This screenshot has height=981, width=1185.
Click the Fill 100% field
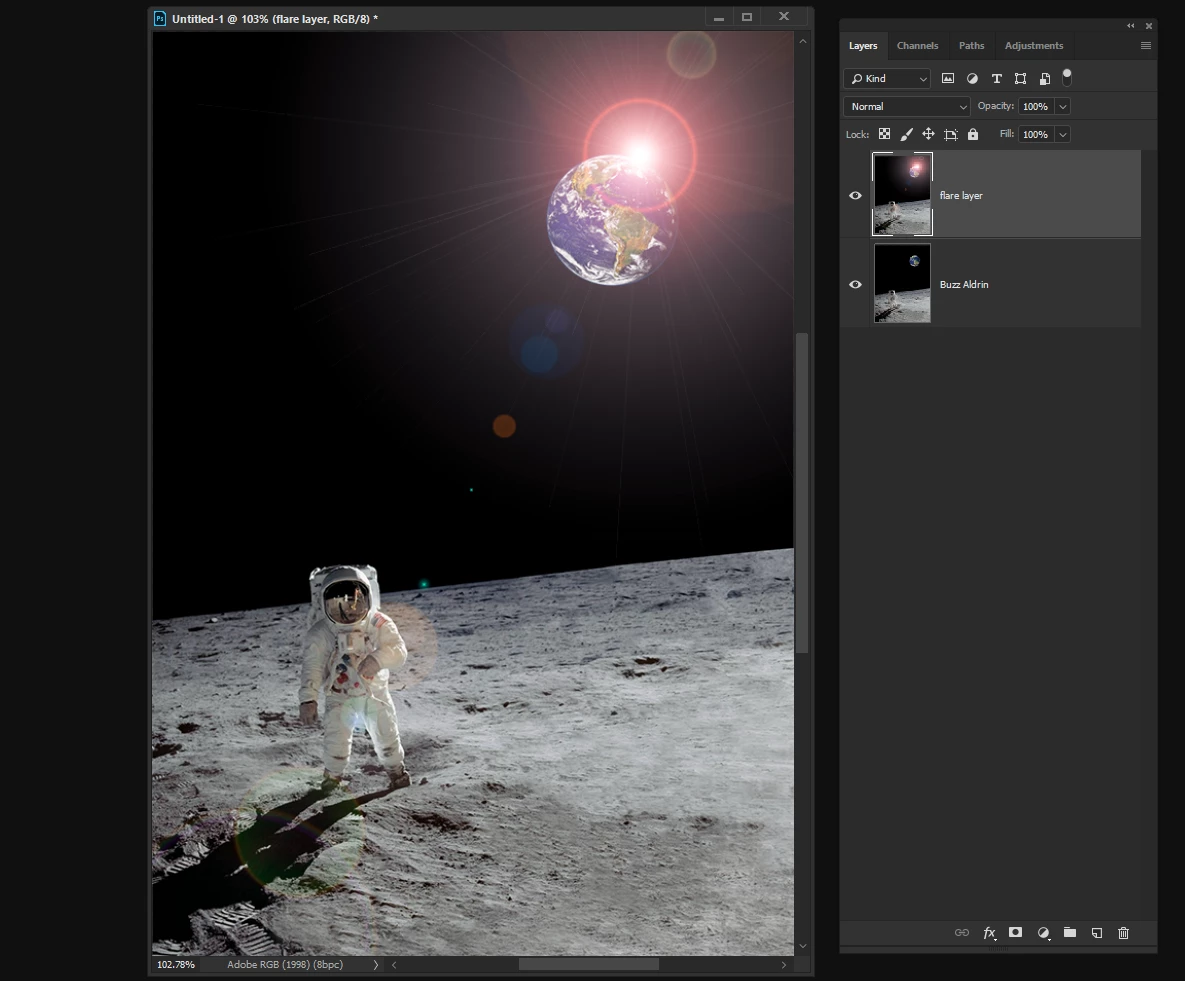point(1036,135)
